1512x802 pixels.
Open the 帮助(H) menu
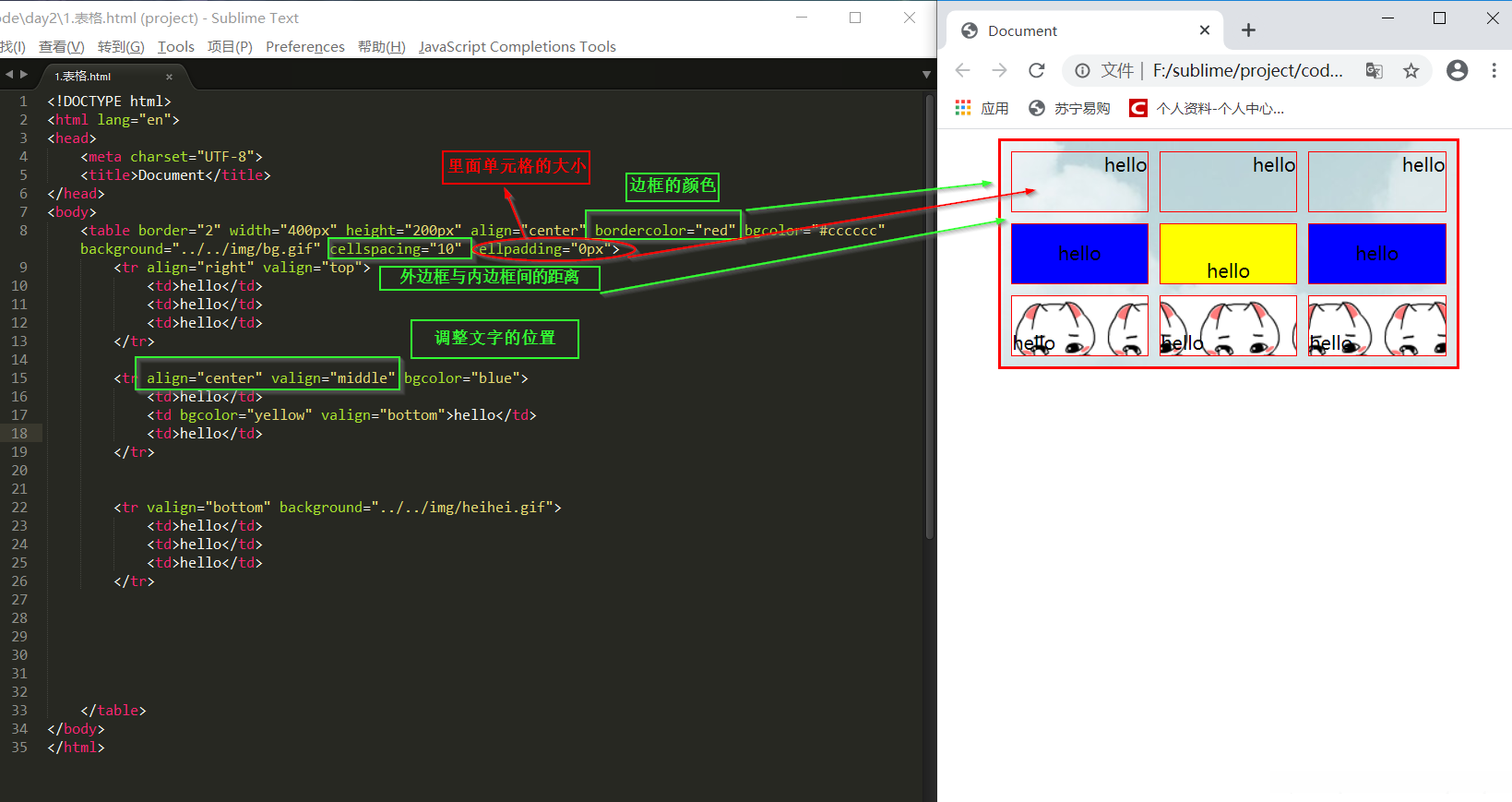[382, 46]
